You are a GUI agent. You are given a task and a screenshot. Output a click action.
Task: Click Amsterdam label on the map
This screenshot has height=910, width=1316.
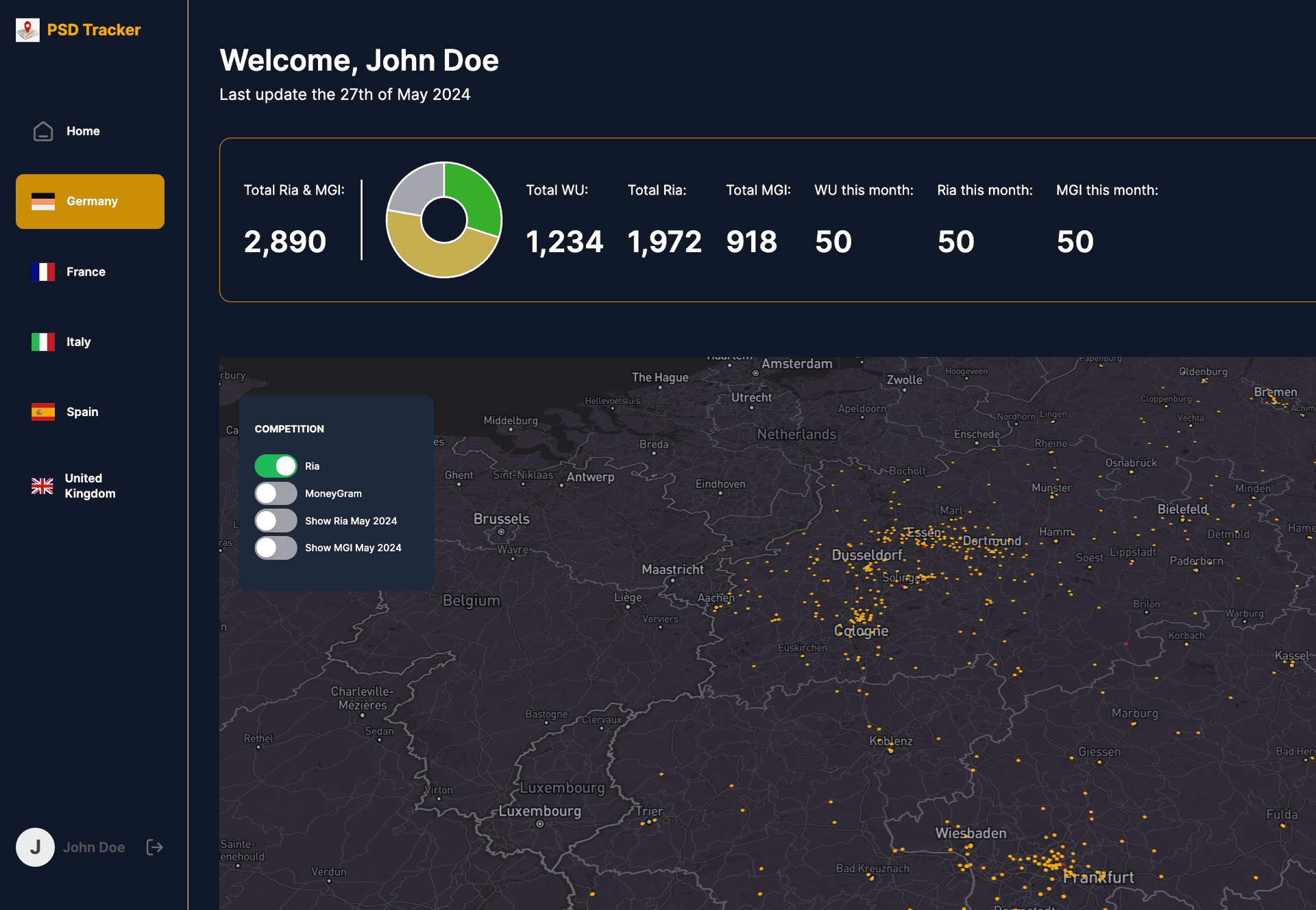(x=797, y=364)
